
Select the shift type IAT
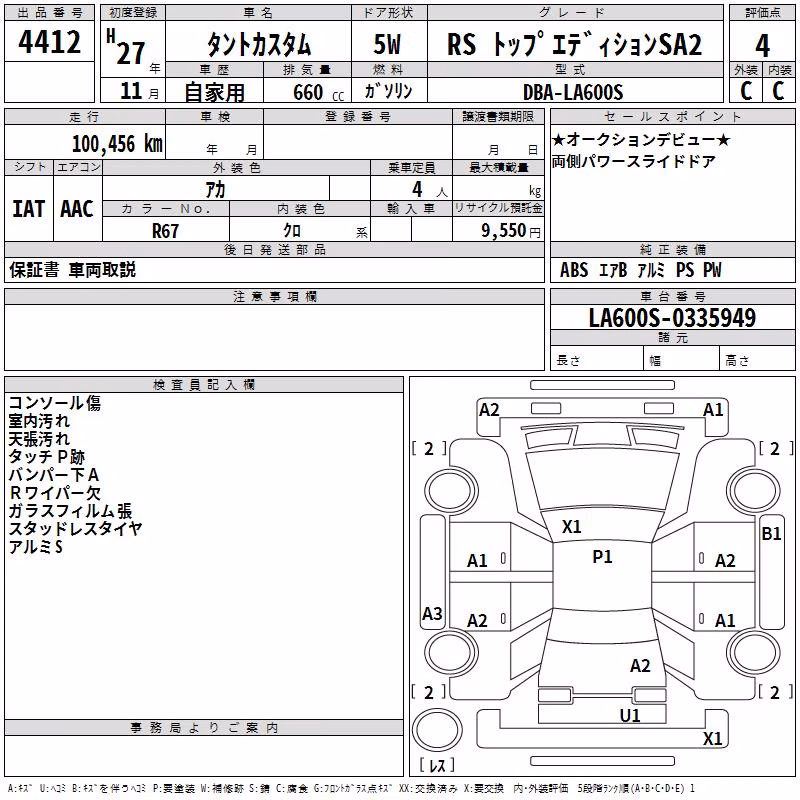tap(29, 209)
